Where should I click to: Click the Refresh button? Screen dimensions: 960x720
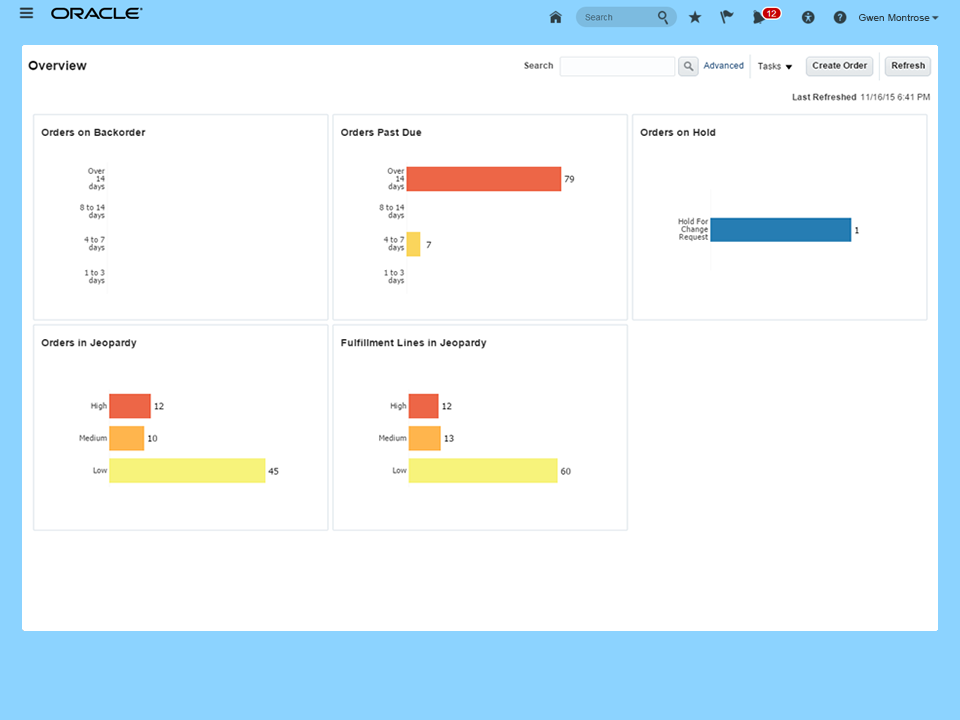click(x=908, y=66)
